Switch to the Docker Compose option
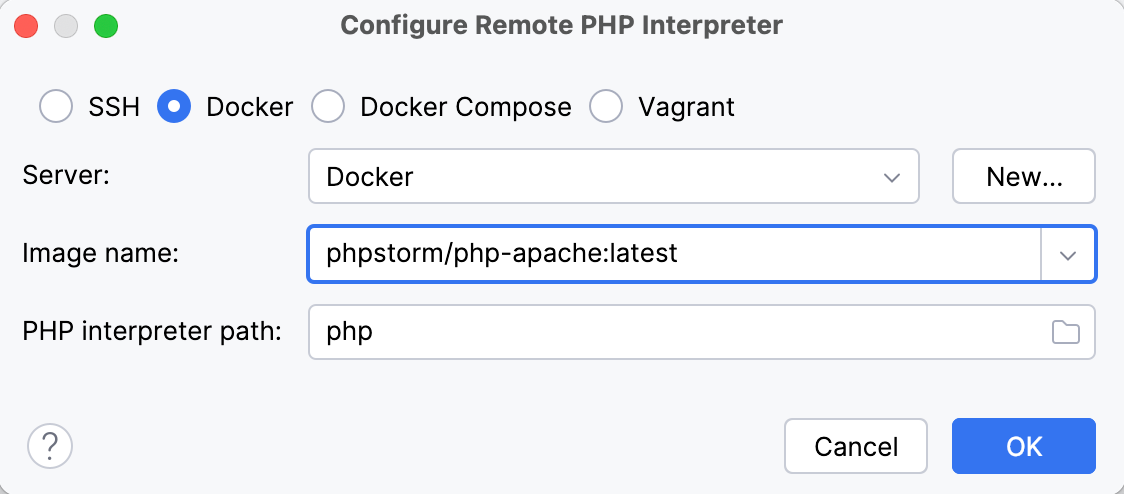 328,106
